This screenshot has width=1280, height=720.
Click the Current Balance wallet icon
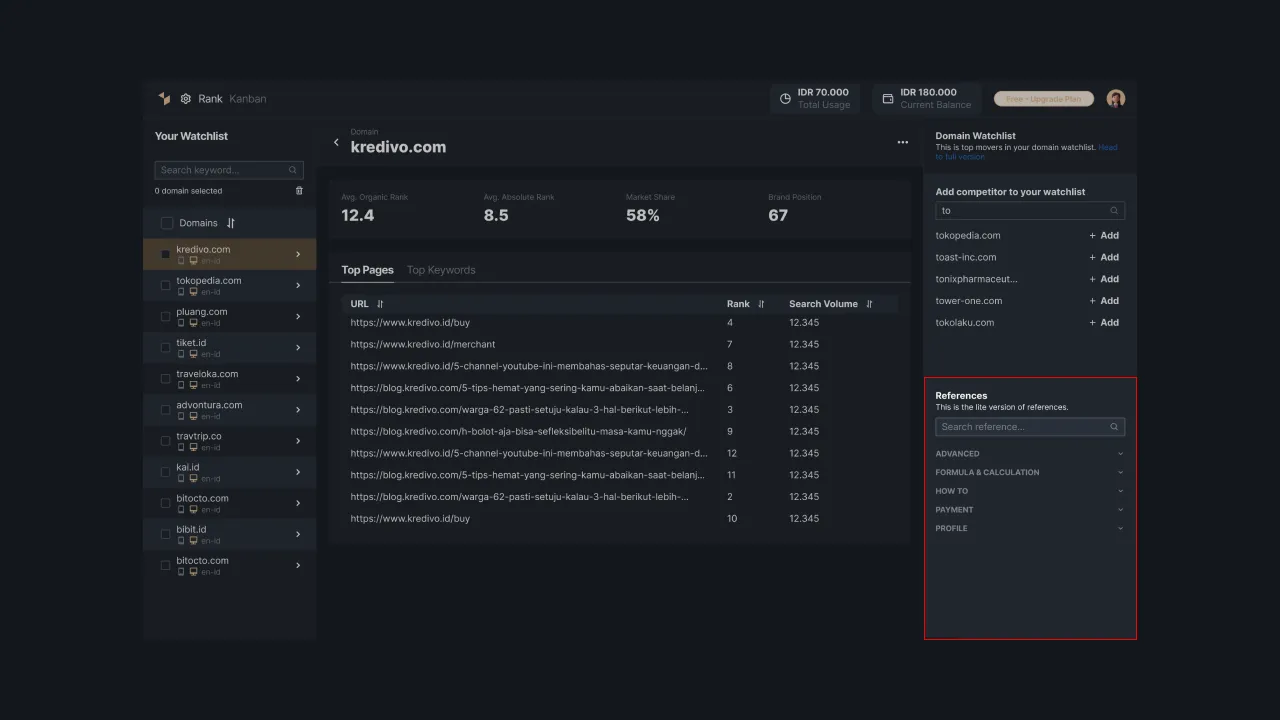coord(887,97)
